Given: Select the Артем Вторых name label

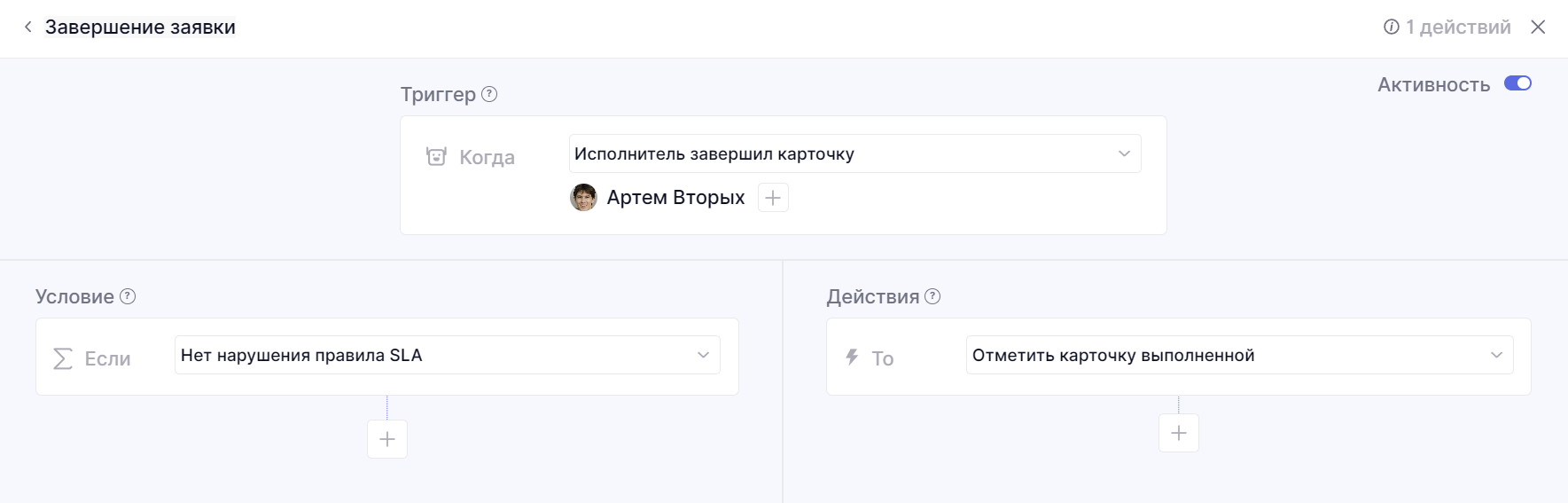Looking at the screenshot, I should tap(675, 198).
